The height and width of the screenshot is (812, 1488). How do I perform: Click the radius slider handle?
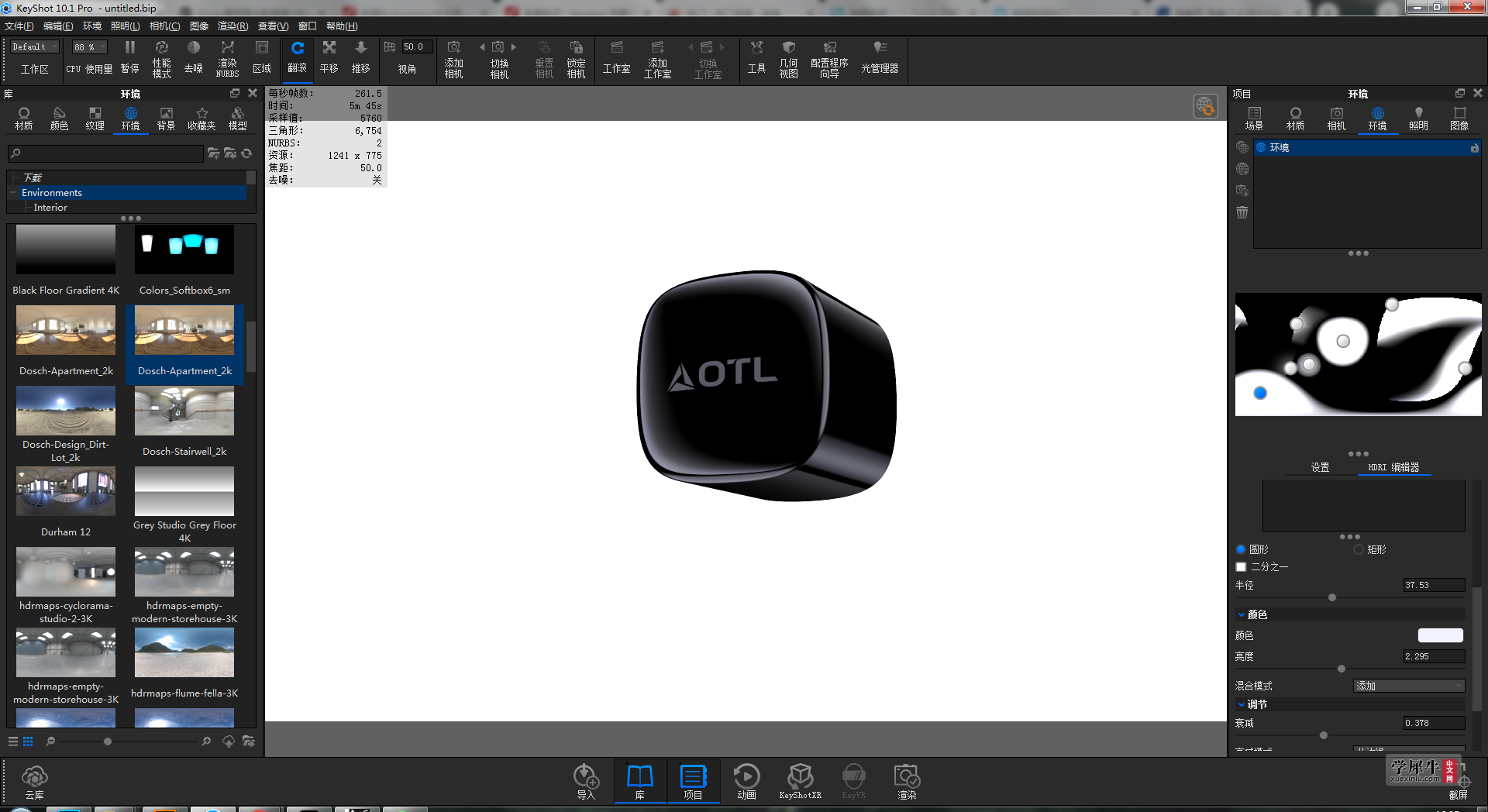1332,597
